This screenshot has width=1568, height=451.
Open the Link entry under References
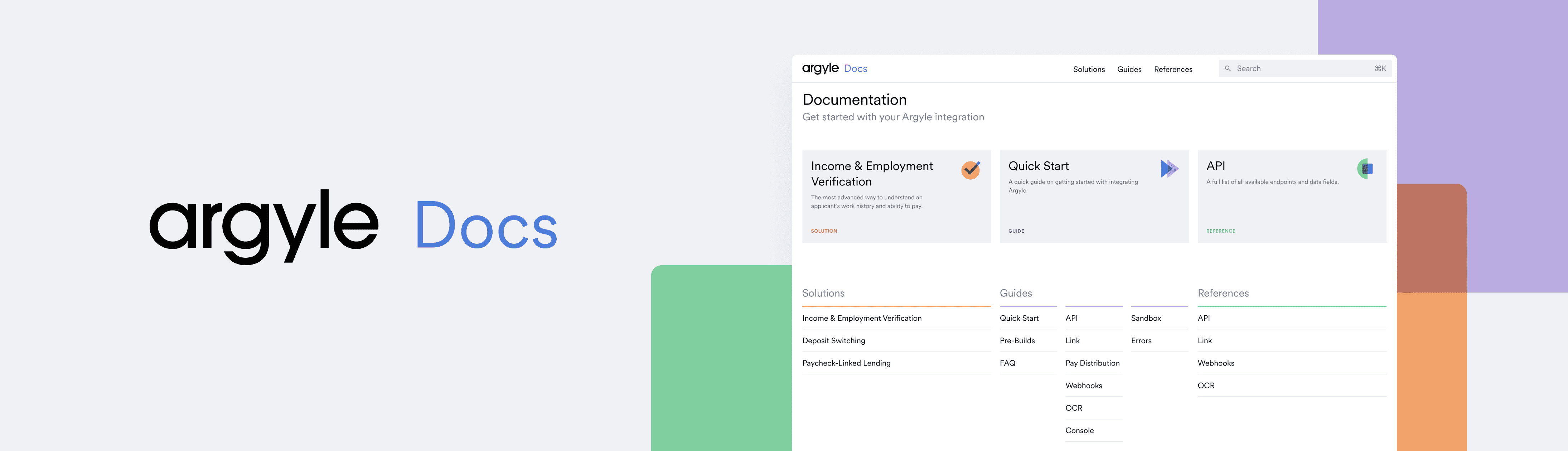click(1205, 341)
